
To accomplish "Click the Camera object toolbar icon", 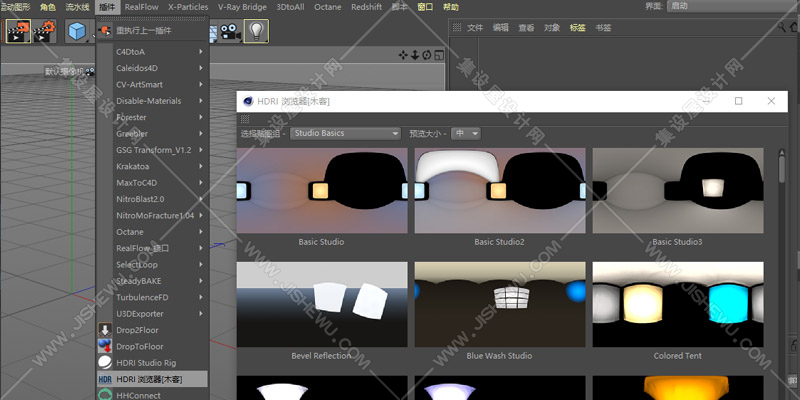I will (231, 32).
